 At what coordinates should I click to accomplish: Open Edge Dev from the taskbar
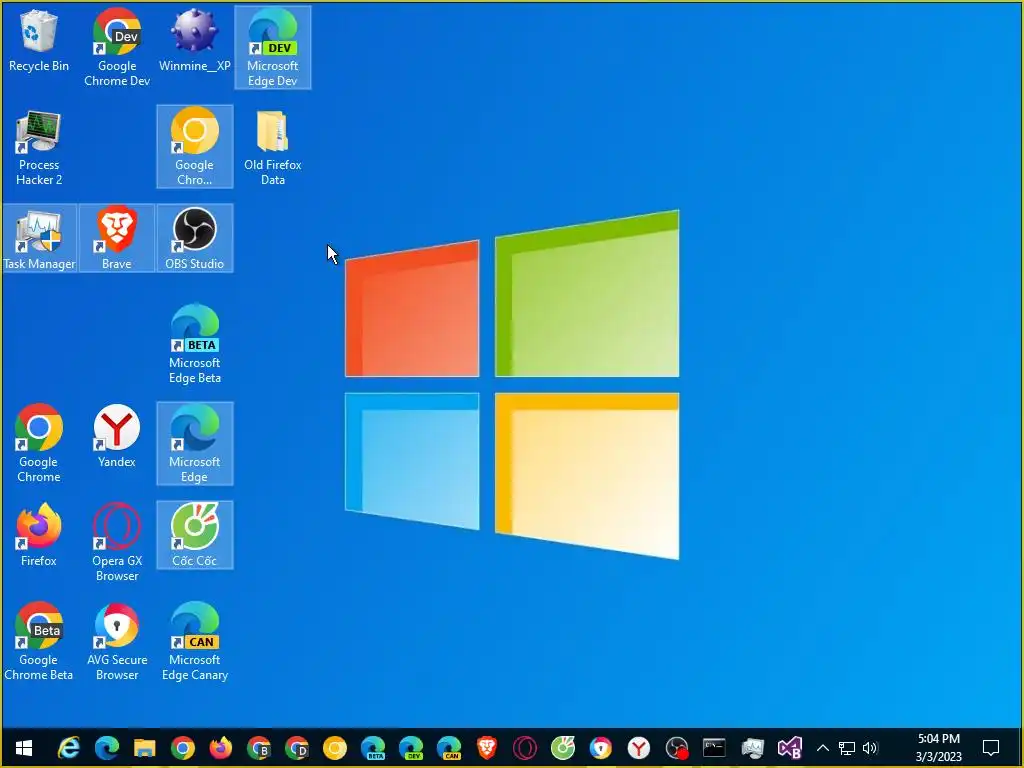(411, 748)
